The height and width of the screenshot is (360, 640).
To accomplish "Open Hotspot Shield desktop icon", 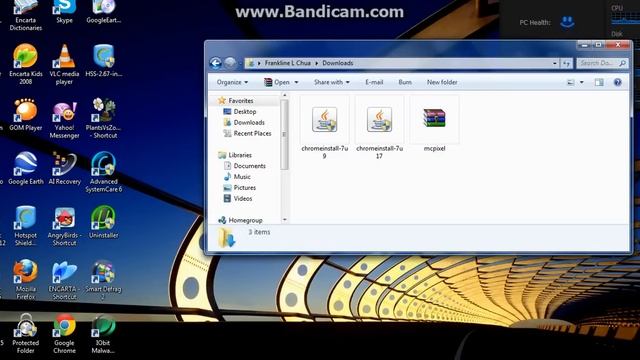I will point(26,226).
